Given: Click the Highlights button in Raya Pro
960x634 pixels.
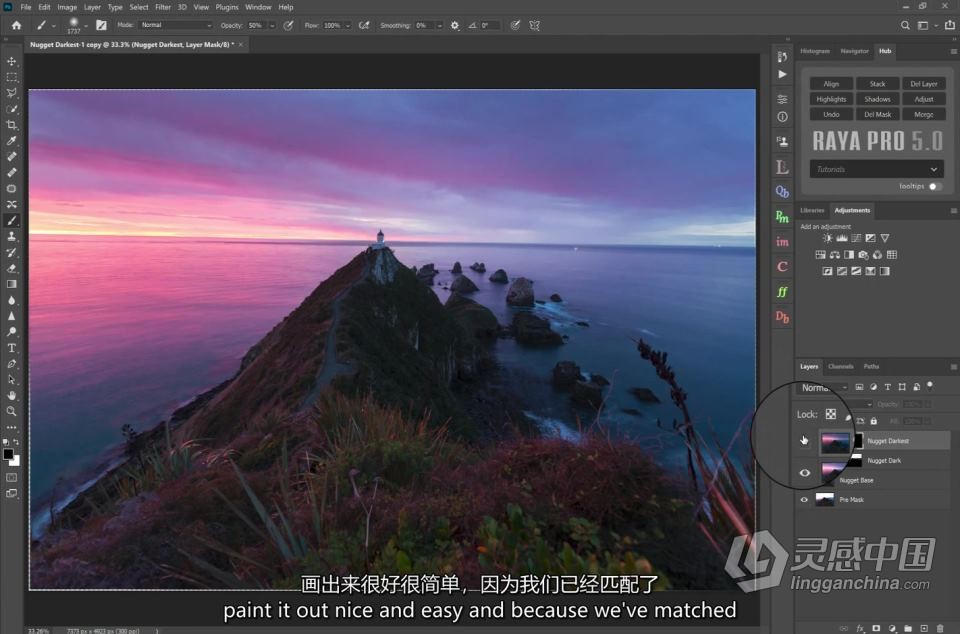Looking at the screenshot, I should pyautogui.click(x=831, y=99).
